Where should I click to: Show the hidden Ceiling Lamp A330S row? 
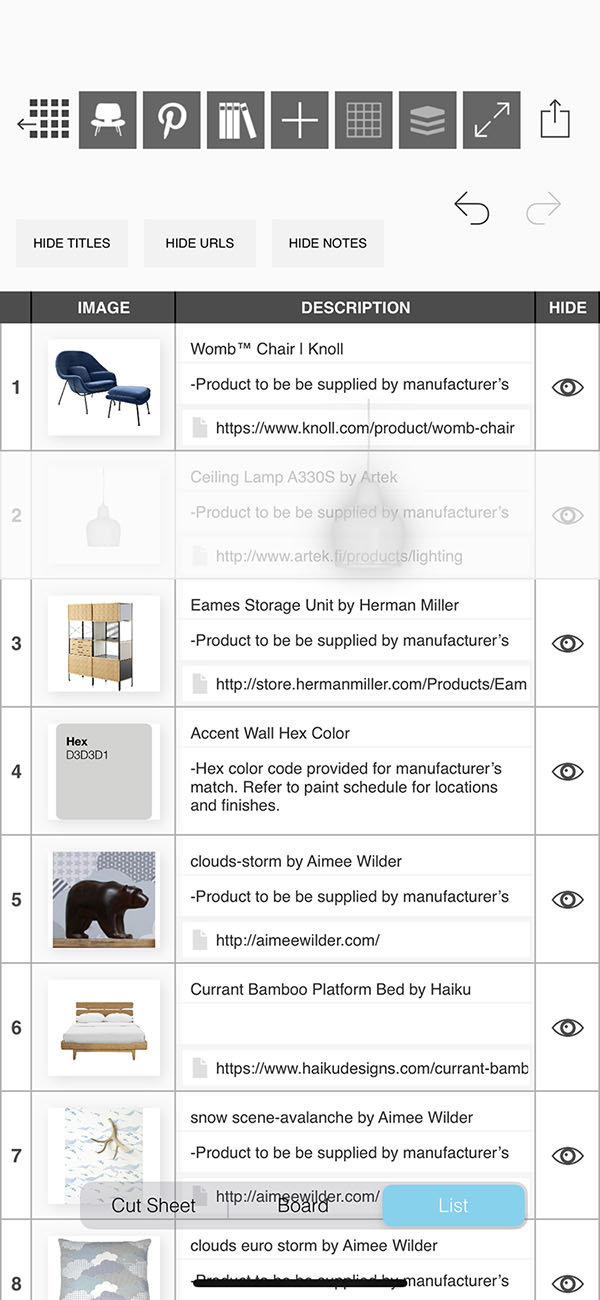[567, 515]
